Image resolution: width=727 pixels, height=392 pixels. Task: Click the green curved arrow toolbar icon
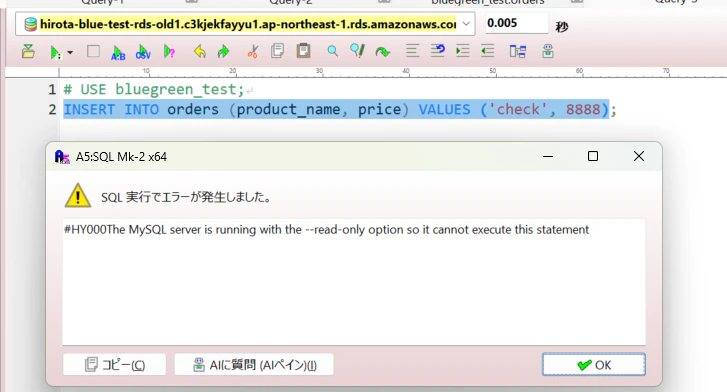click(x=383, y=51)
